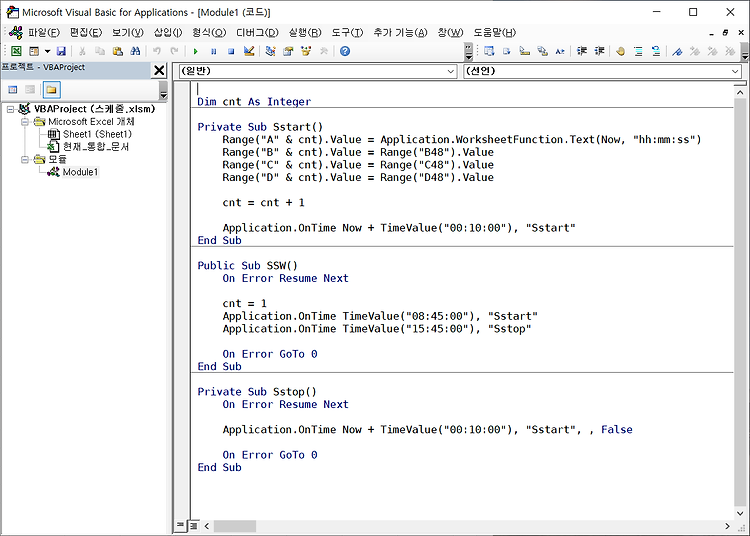Click the Toolbox icon
This screenshot has width=750, height=536.
(x=324, y=51)
